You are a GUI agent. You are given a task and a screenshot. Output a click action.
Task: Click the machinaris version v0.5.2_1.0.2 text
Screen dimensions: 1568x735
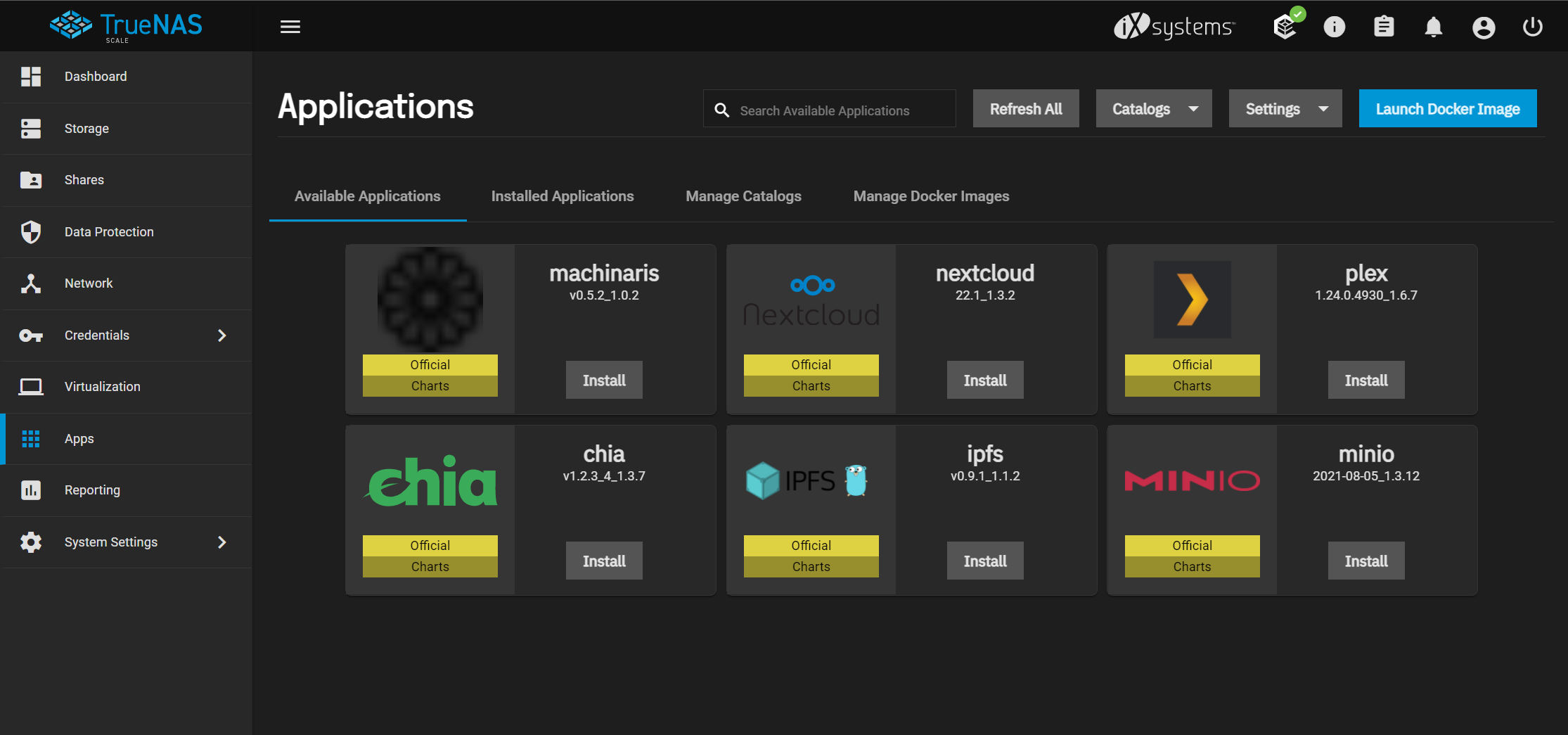pyautogui.click(x=604, y=295)
